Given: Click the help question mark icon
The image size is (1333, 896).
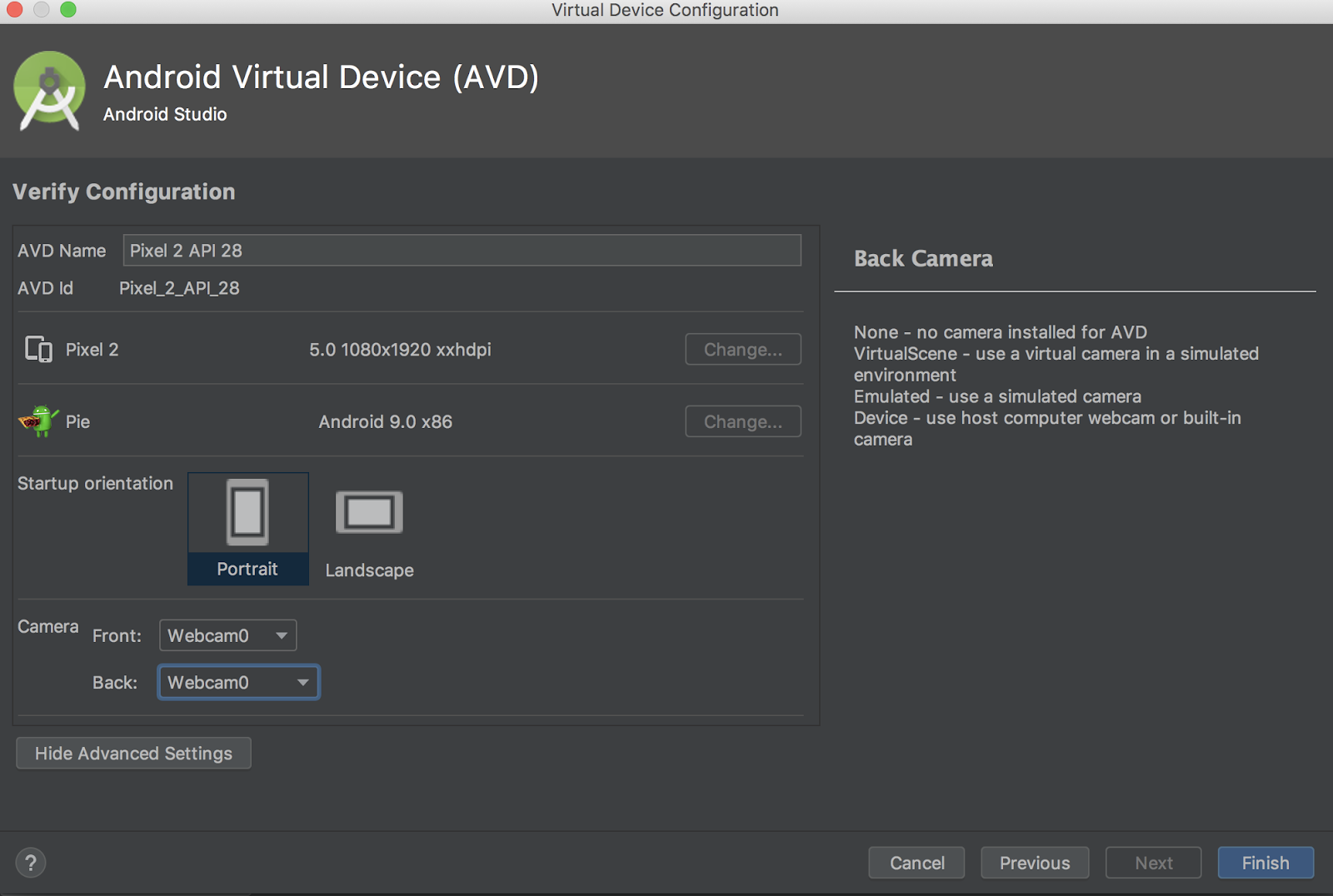Looking at the screenshot, I should [31, 863].
